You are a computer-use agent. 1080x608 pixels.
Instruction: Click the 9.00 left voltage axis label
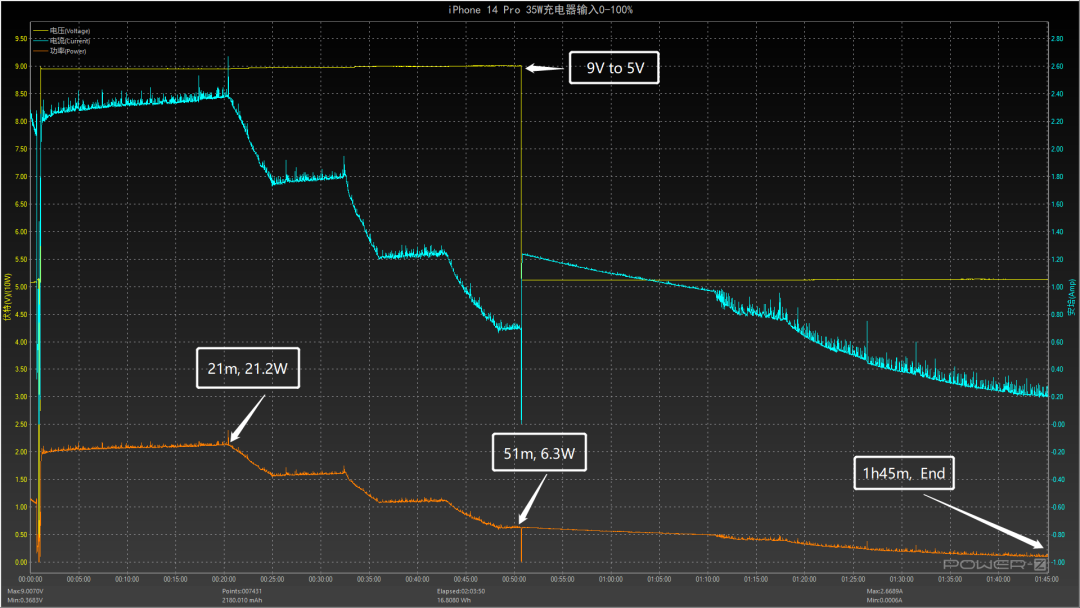pyautogui.click(x=21, y=67)
